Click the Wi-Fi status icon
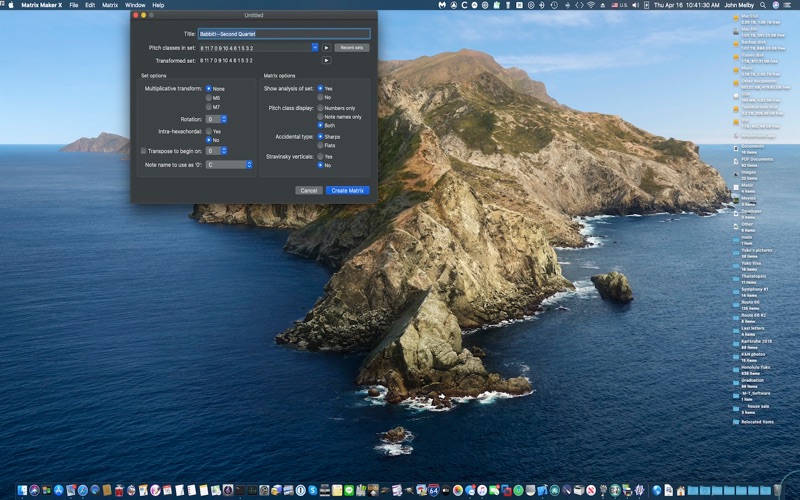Image resolution: width=800 pixels, height=500 pixels. tap(591, 5)
